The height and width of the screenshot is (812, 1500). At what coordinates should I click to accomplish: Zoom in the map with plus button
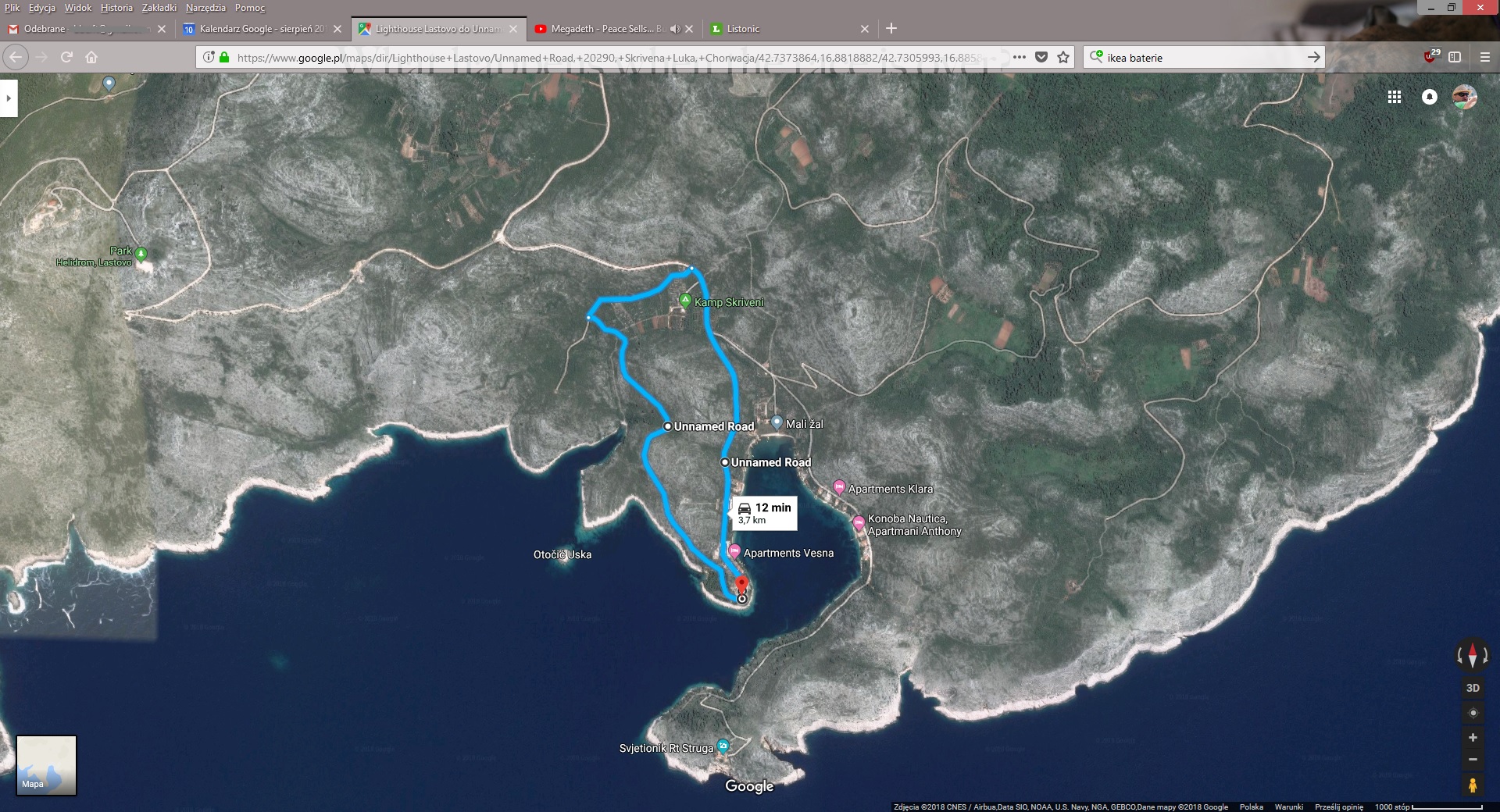tap(1473, 738)
